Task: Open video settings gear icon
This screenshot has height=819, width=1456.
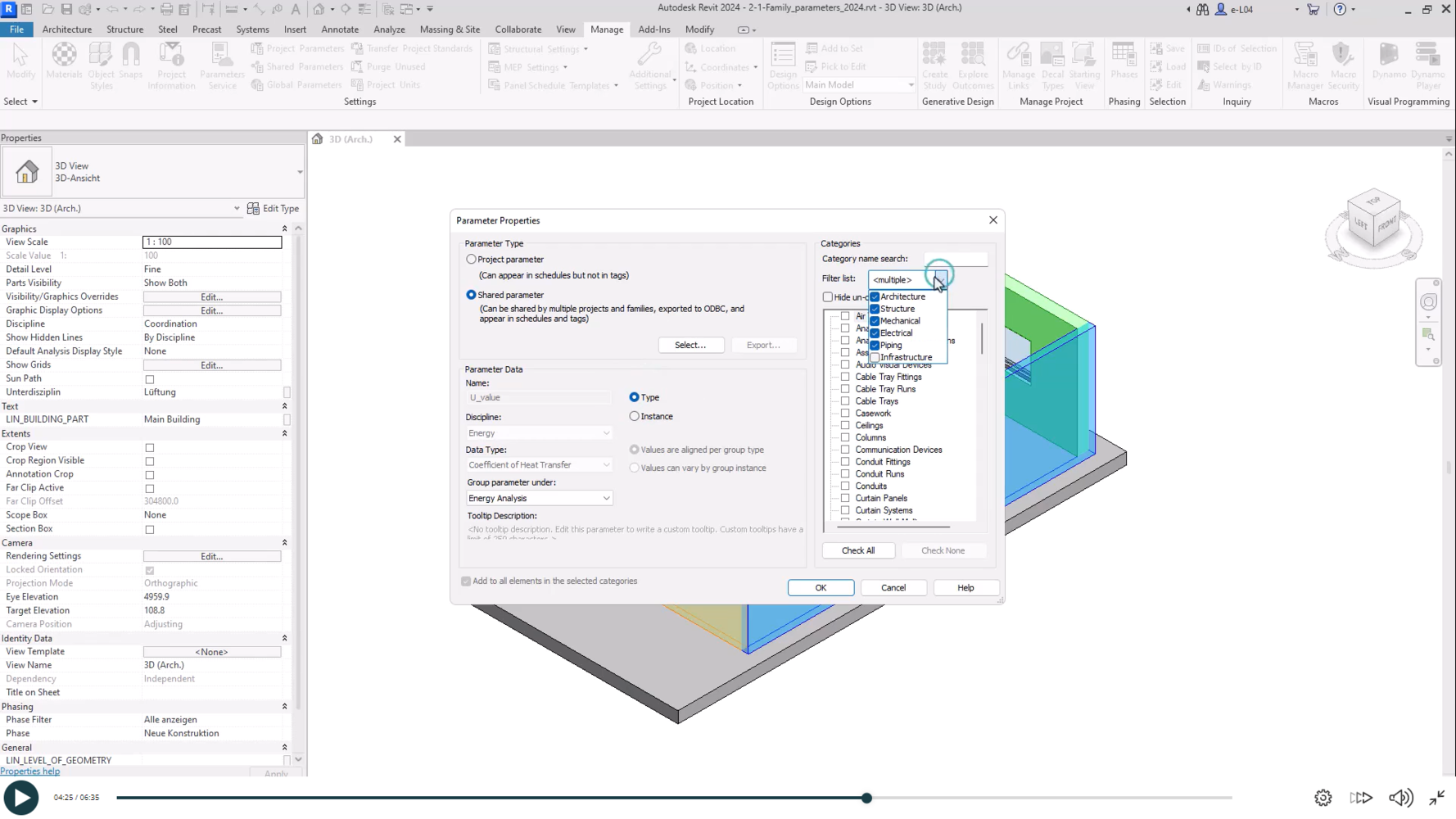Action: (1323, 798)
